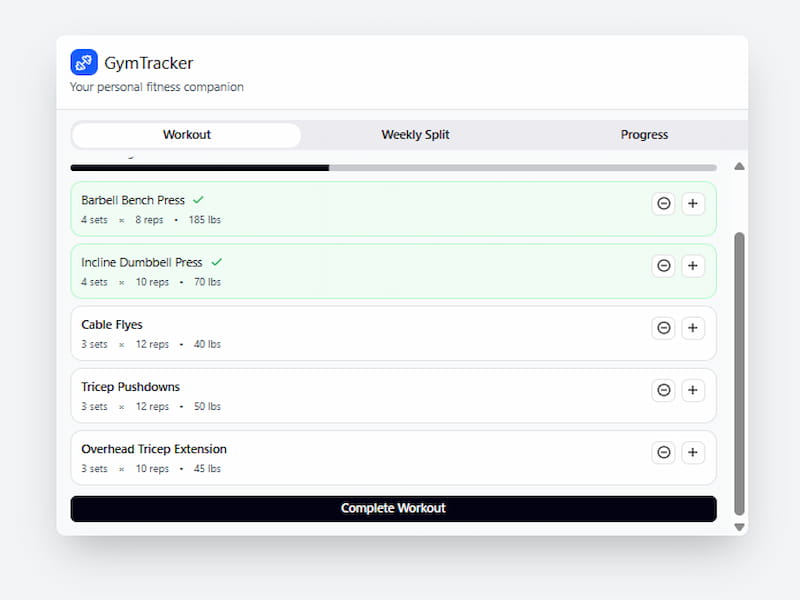Viewport: 800px width, 600px height.
Task: Add to Overhead Tricep Extension with plus
Action: 693,452
